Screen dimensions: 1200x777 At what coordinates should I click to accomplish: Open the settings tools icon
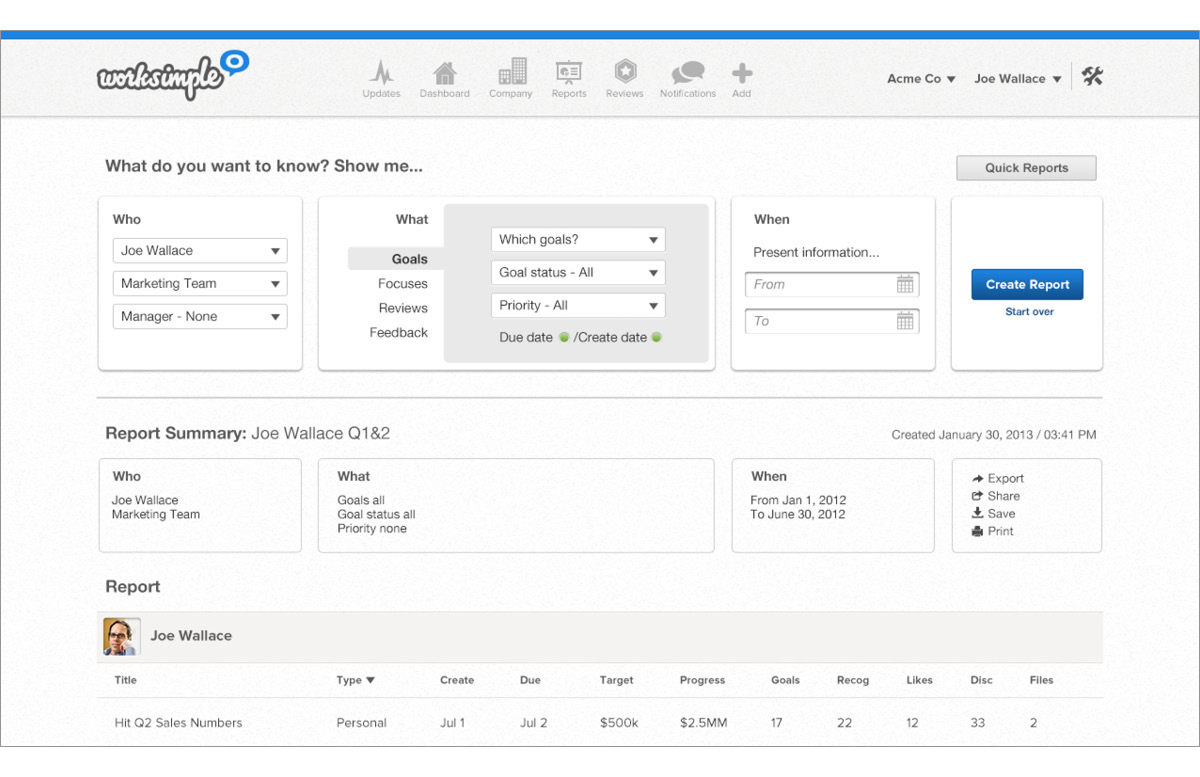[1092, 76]
